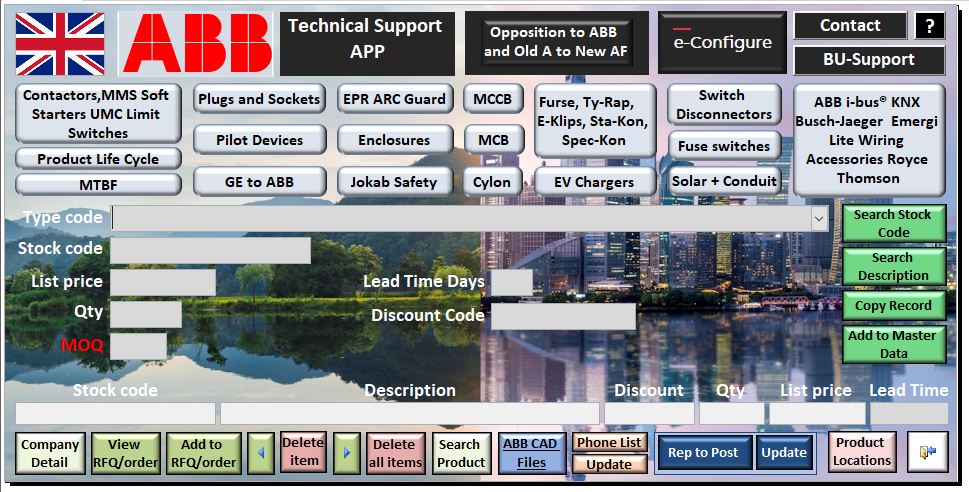The height and width of the screenshot is (492, 969).
Task: Select EPR ARC Guard category
Action: click(x=394, y=99)
